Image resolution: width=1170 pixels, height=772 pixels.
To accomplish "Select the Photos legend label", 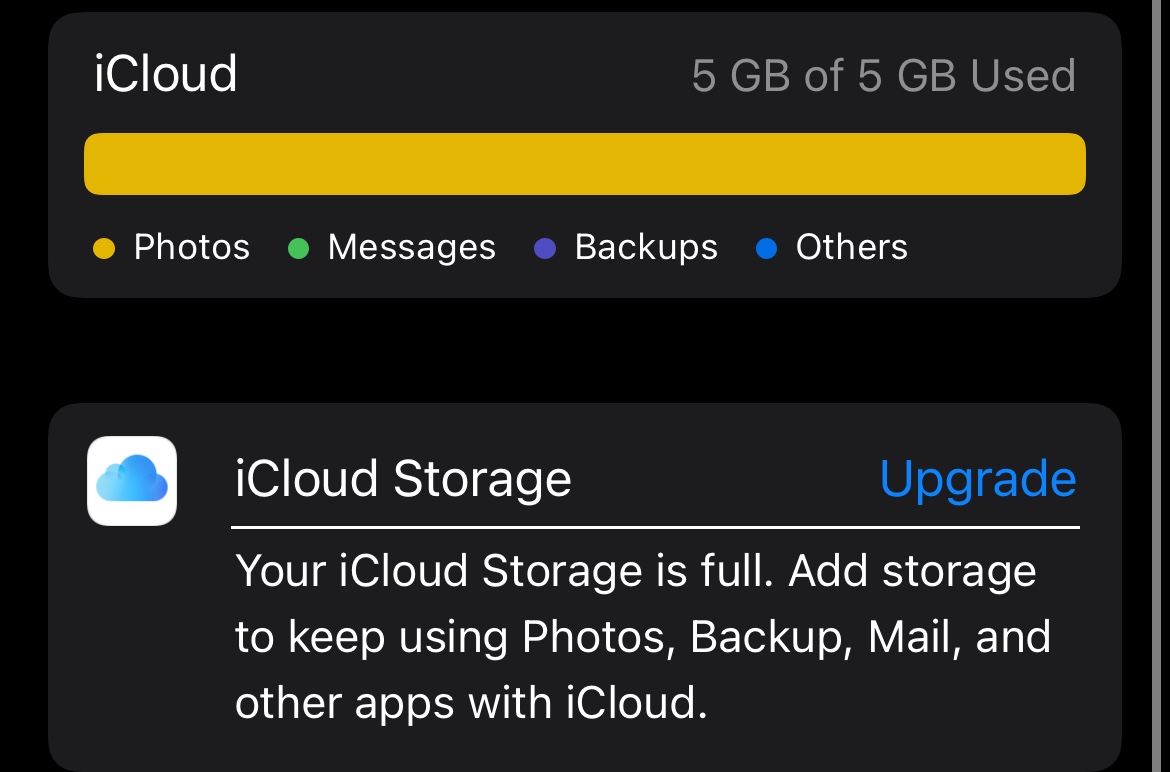I will (x=192, y=247).
